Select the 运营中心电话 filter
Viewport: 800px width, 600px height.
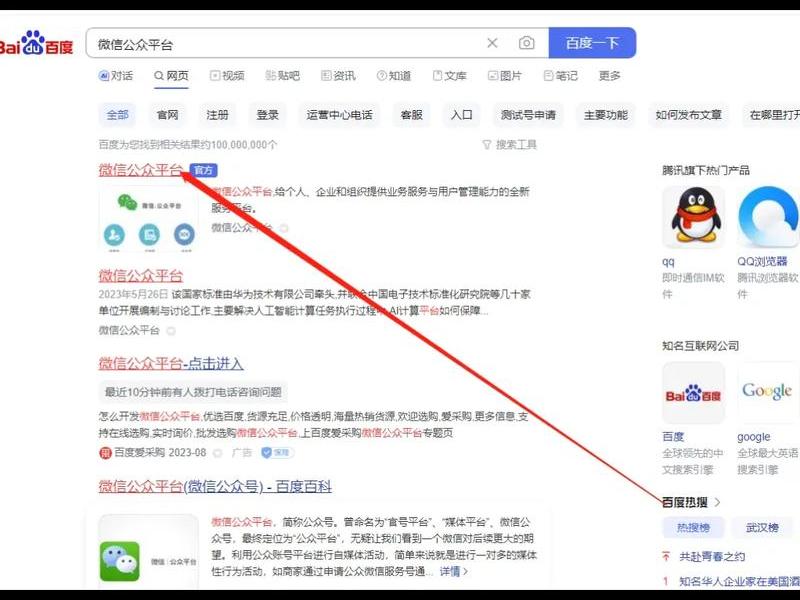pos(339,115)
